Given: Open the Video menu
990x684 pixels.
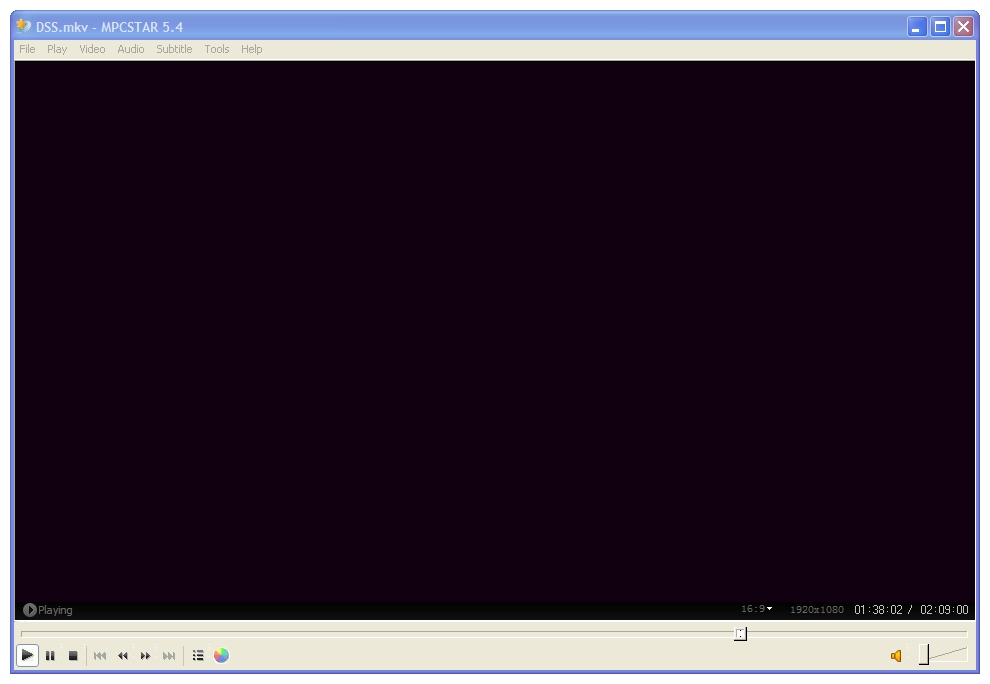Looking at the screenshot, I should point(92,49).
